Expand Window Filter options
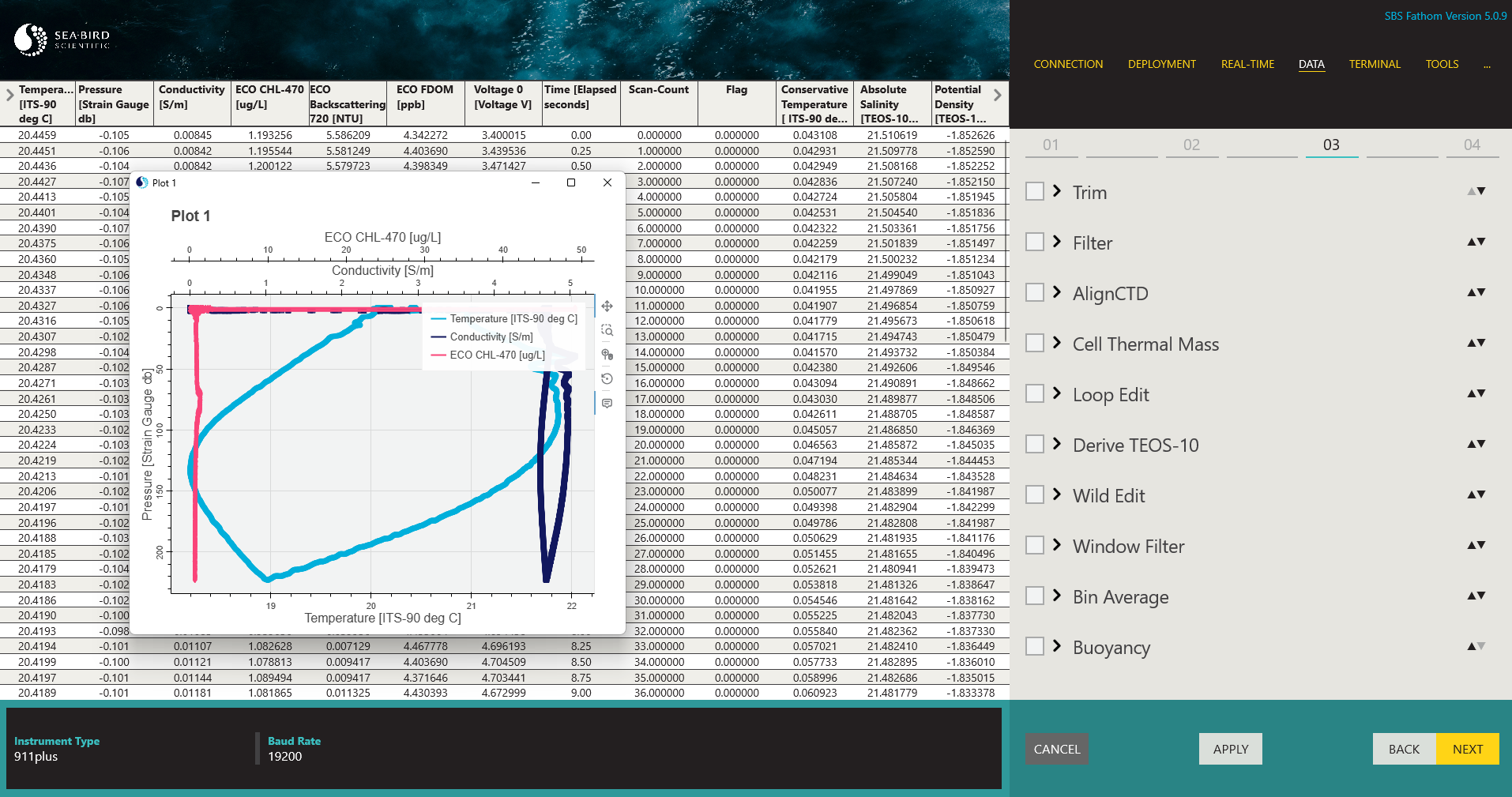Image resolution: width=1512 pixels, height=797 pixels. point(1057,545)
